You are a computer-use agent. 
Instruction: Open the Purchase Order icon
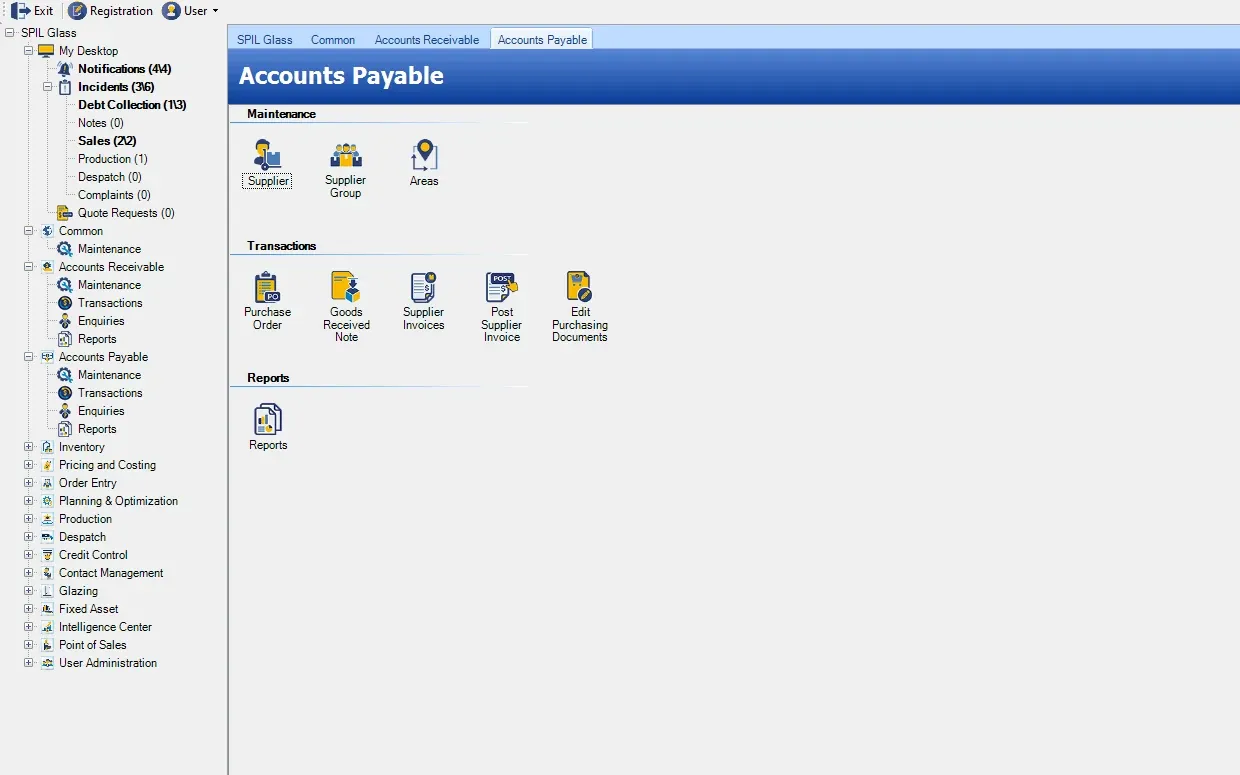[x=268, y=287]
